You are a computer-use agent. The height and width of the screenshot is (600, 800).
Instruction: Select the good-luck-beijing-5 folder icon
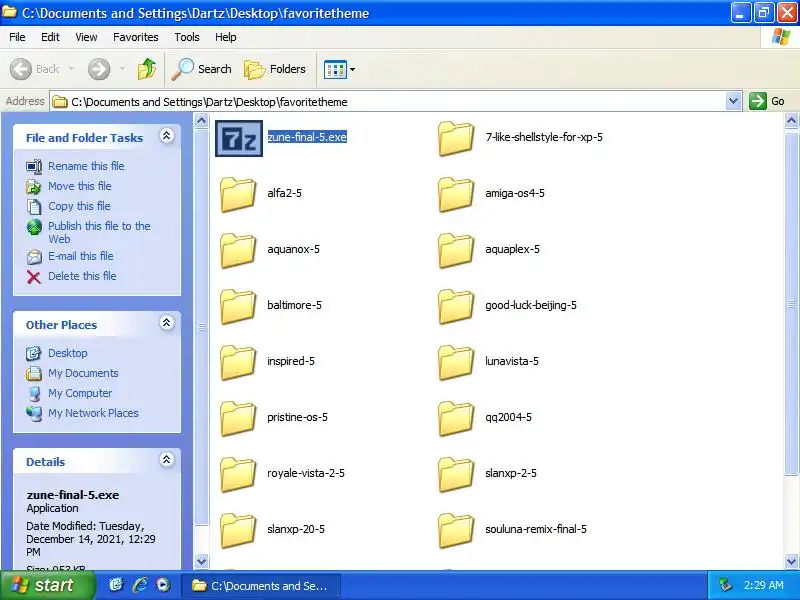[x=456, y=306]
